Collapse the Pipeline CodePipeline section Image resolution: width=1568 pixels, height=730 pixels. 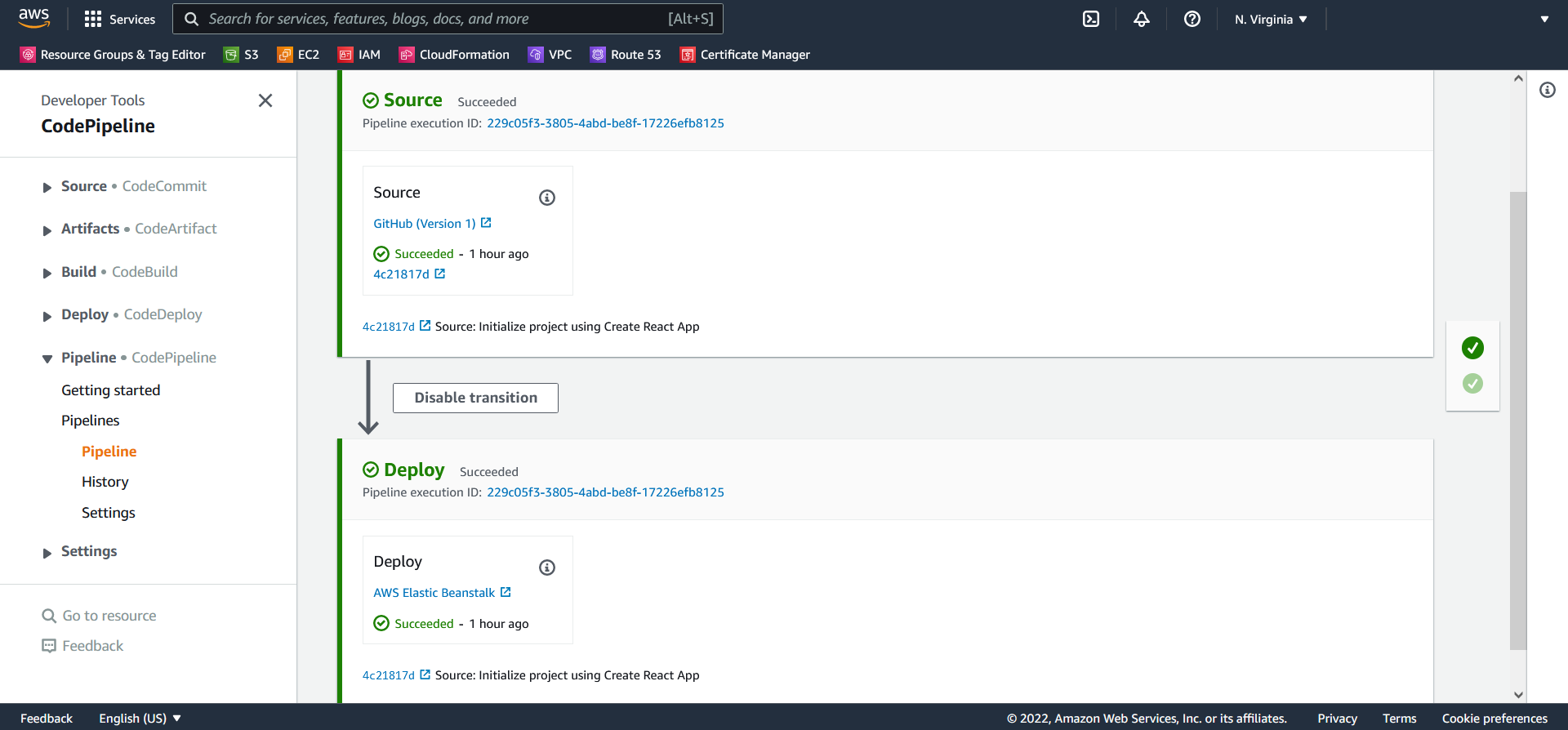(47, 359)
